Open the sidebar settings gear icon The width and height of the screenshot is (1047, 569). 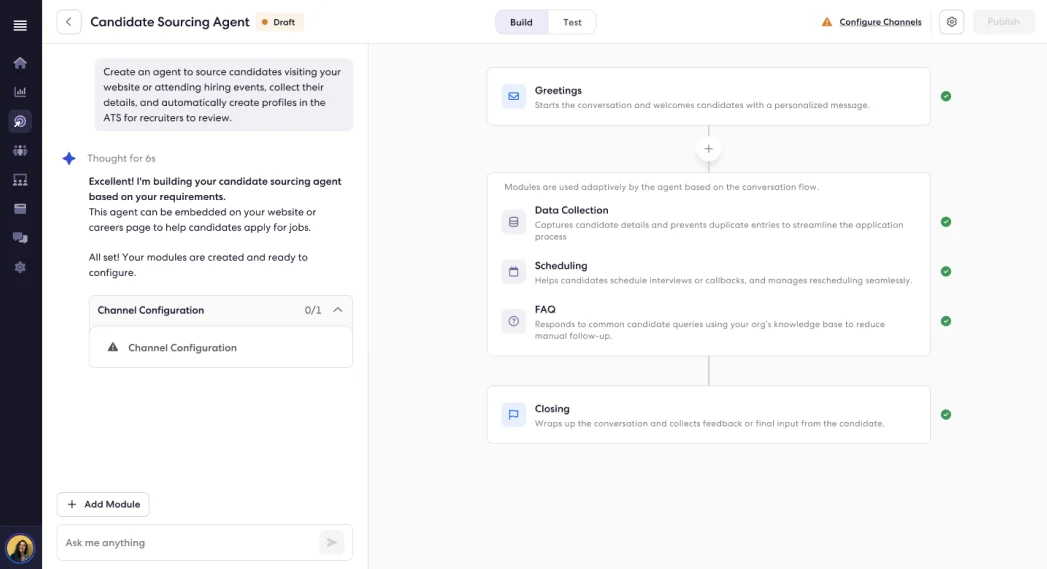[20, 267]
